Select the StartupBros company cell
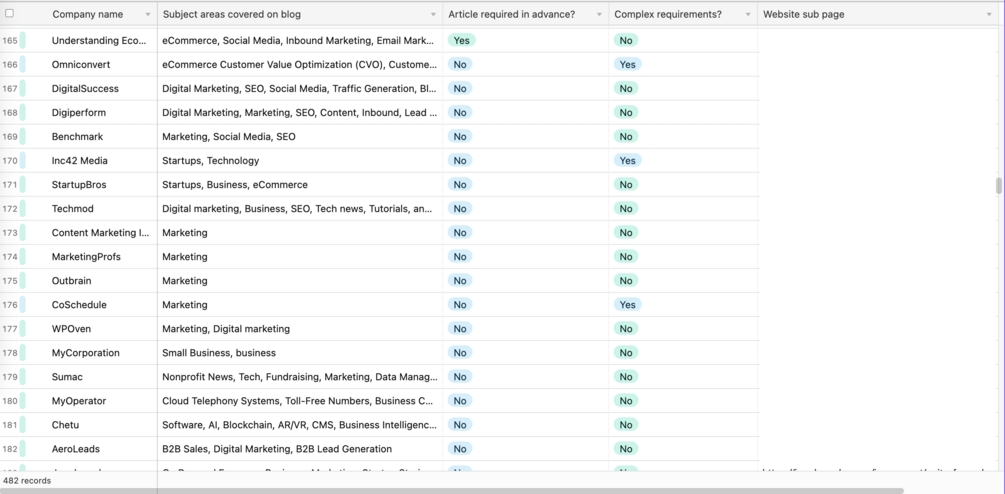 91,185
